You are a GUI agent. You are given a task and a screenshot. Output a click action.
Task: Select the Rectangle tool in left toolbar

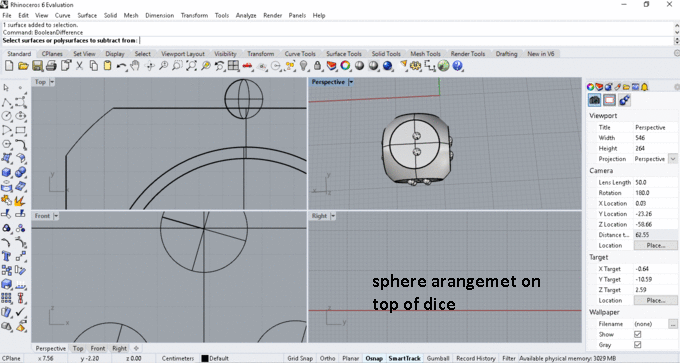[x=20, y=130]
